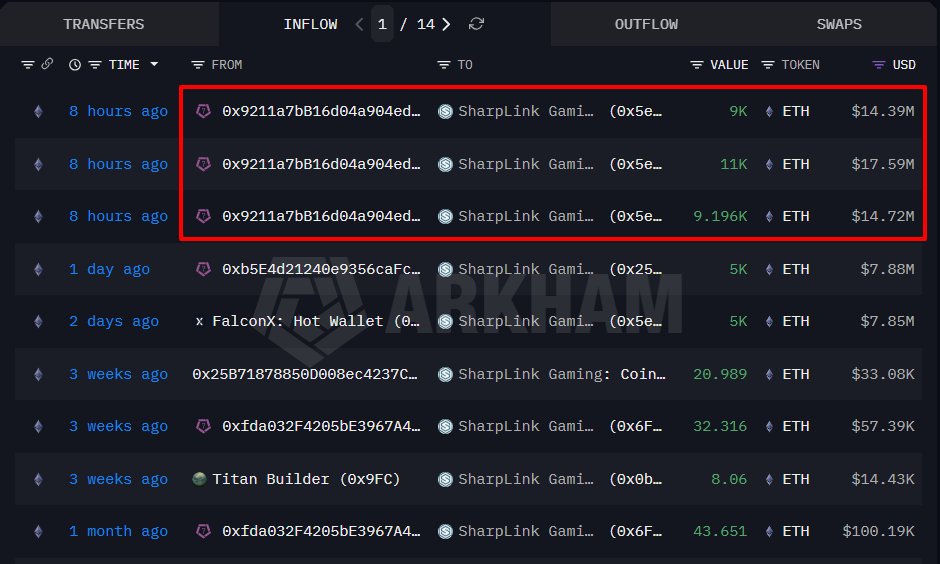Click the $7.85M USD value
940x564 pixels.
(x=887, y=321)
